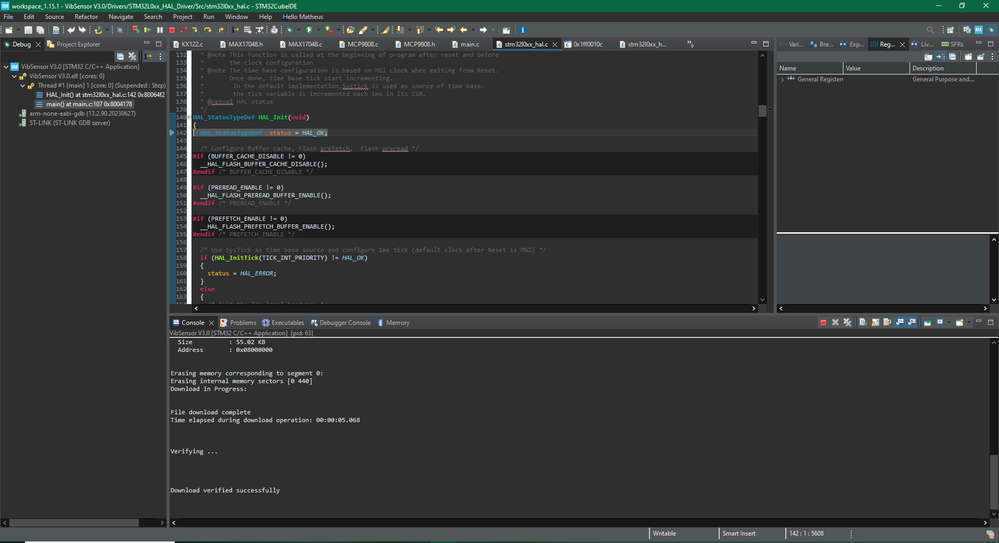Toggle Word Wrap in Console toolbar
This screenshot has height=543, width=999.
coord(888,322)
